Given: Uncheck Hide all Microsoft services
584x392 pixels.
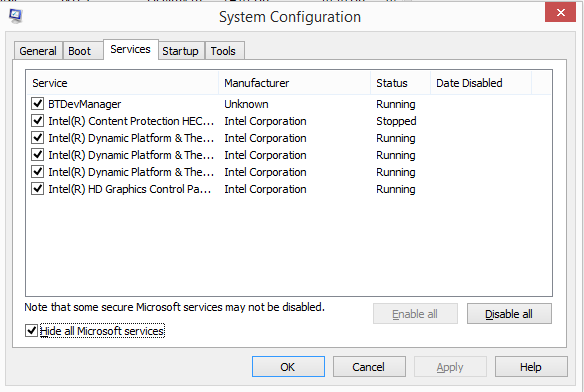Looking at the screenshot, I should [x=31, y=330].
